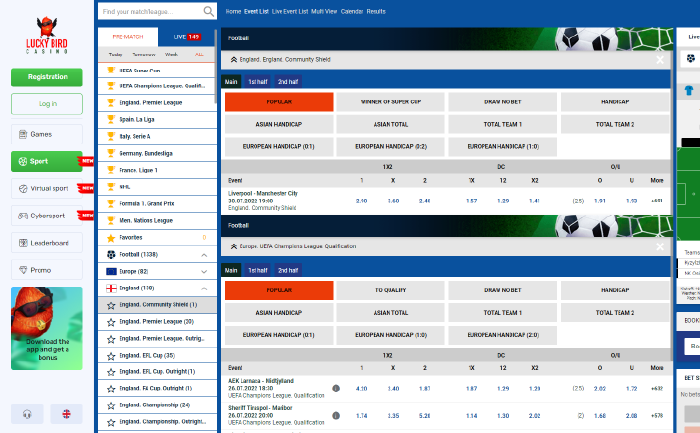Image resolution: width=700 pixels, height=433 pixels.
Task: Click the trophy icon beside Italy. Serie A
Action: 111,136
